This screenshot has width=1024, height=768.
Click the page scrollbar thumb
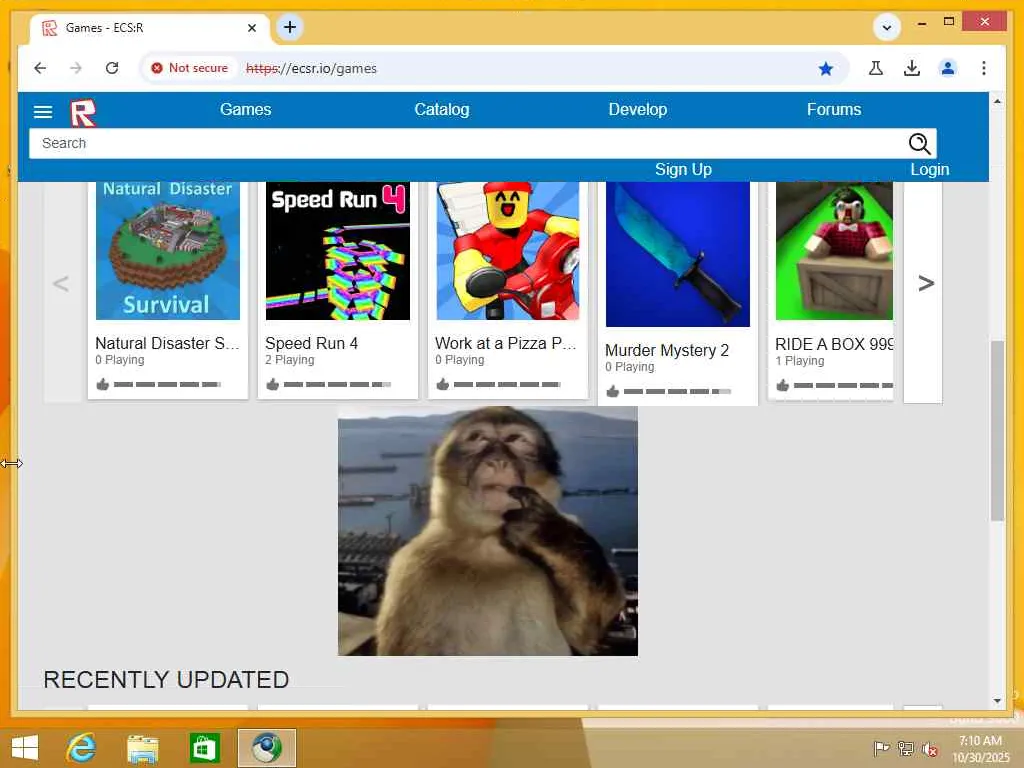pyautogui.click(x=997, y=431)
